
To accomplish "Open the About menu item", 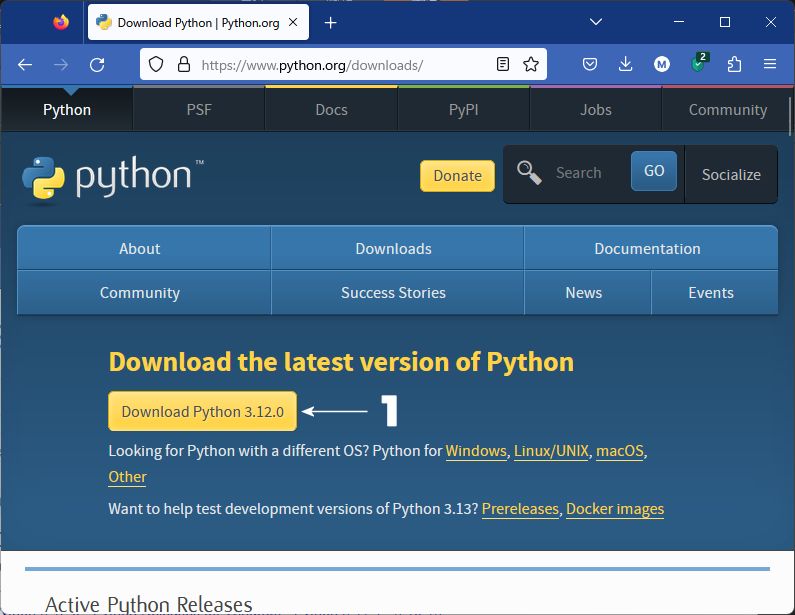I will [144, 248].
